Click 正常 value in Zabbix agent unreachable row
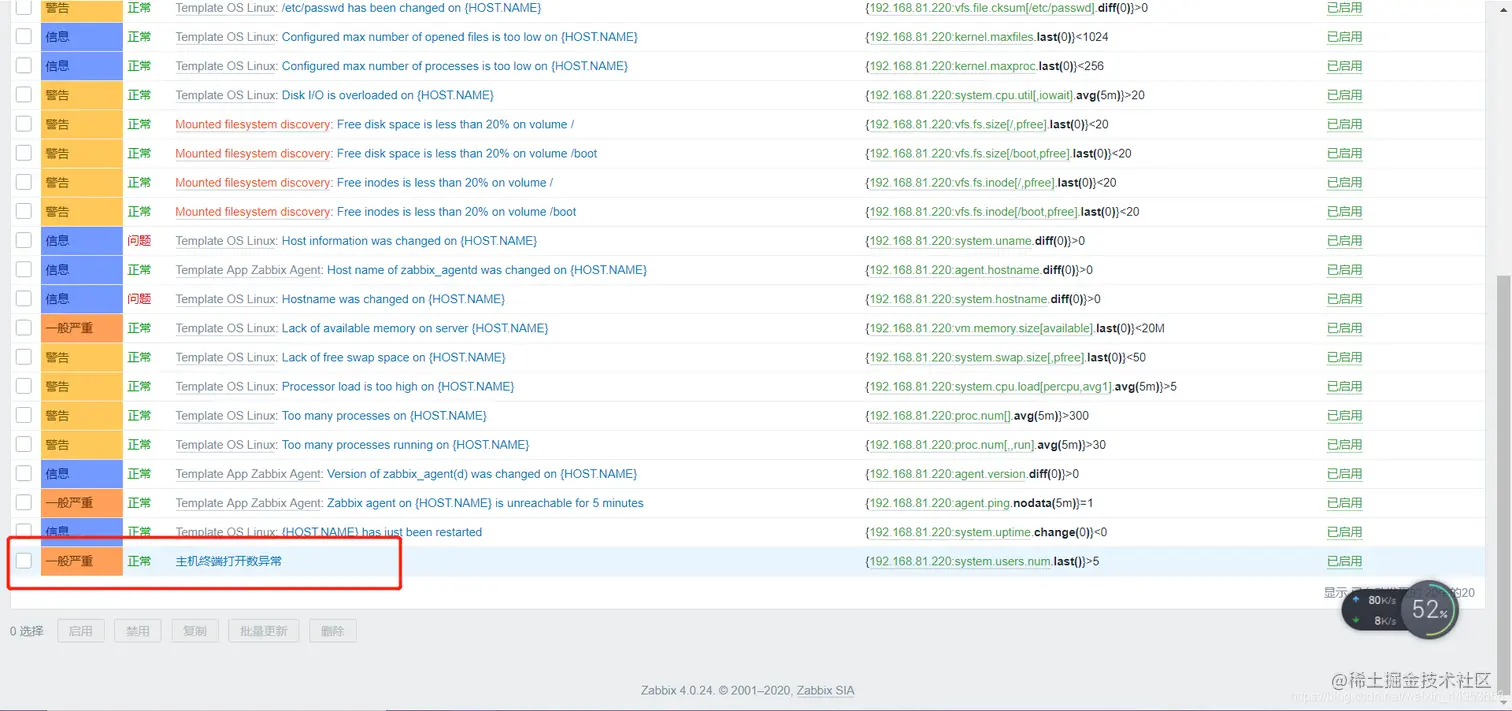The height and width of the screenshot is (711, 1512). coord(139,503)
